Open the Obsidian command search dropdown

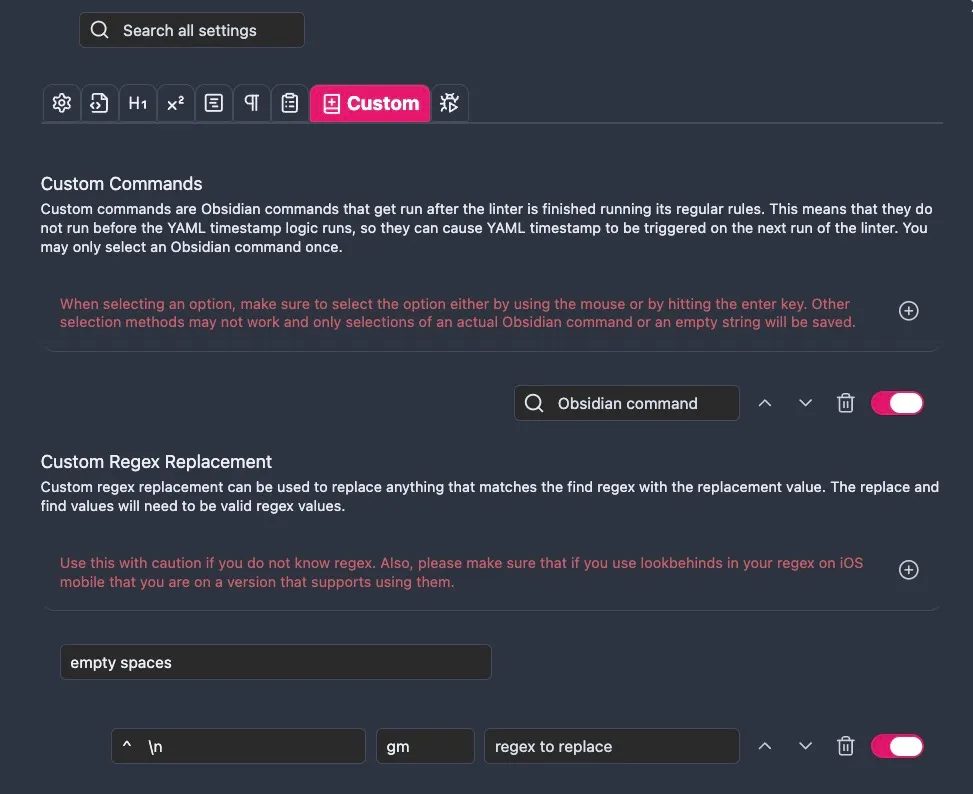point(626,403)
